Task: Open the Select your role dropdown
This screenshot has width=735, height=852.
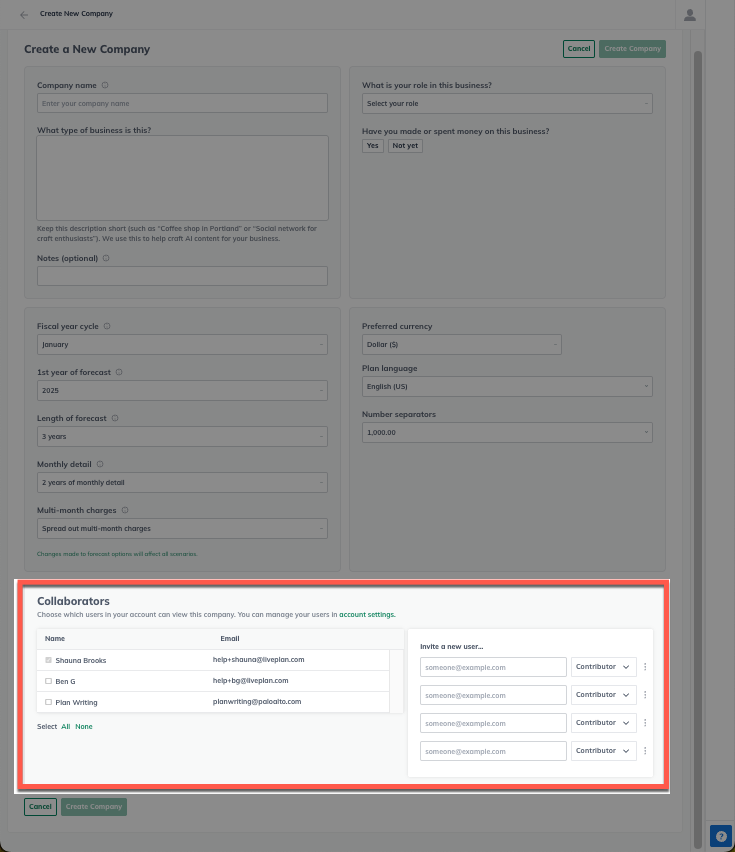Action: coord(507,103)
